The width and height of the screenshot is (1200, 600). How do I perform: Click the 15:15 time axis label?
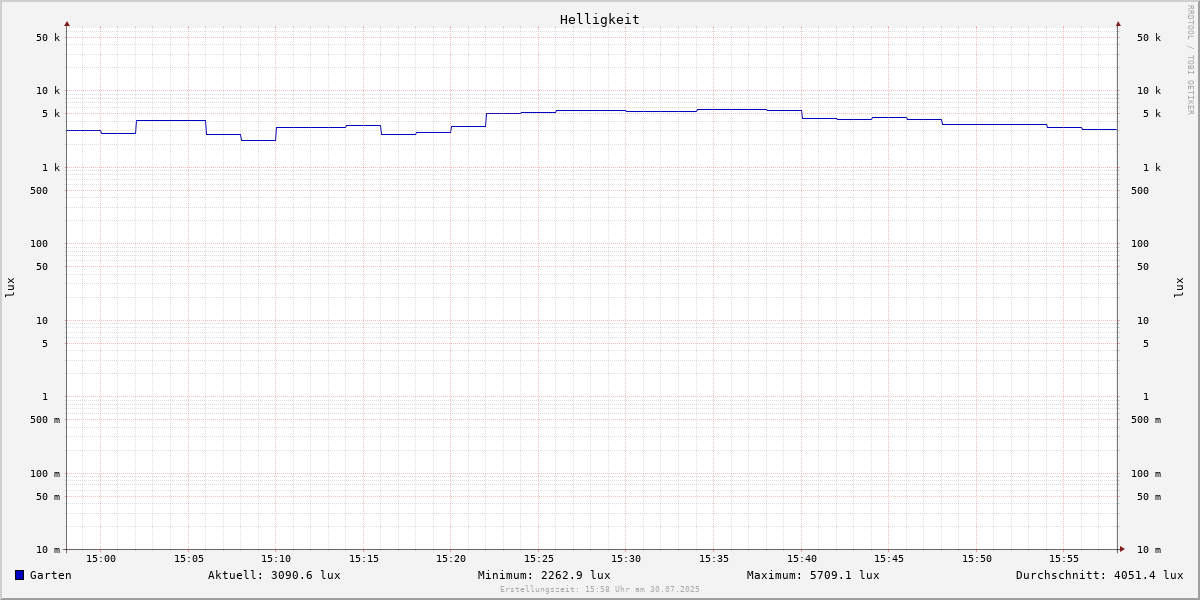pyautogui.click(x=364, y=559)
